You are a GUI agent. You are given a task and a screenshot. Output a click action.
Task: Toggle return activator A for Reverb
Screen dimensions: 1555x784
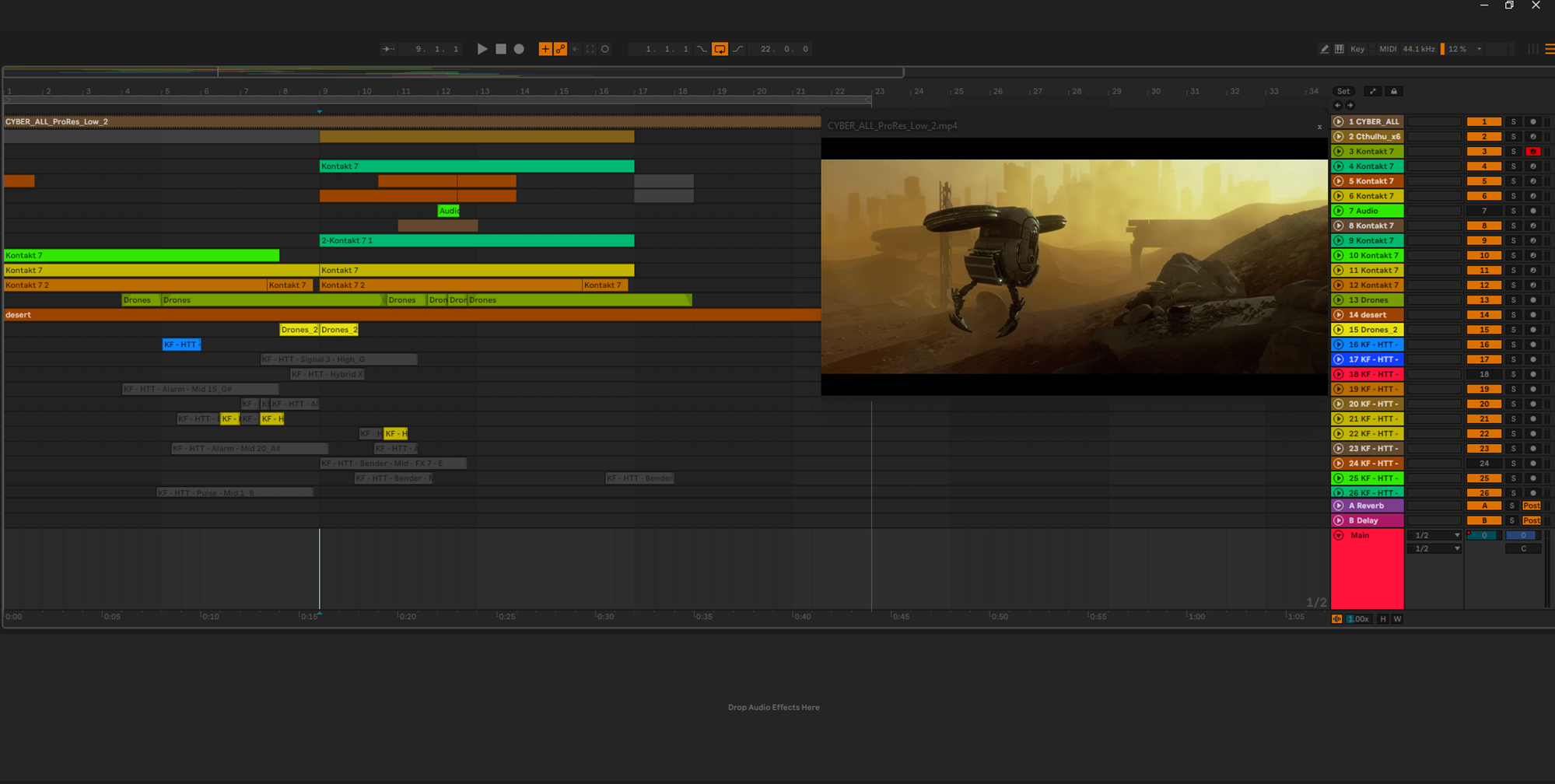(1484, 506)
